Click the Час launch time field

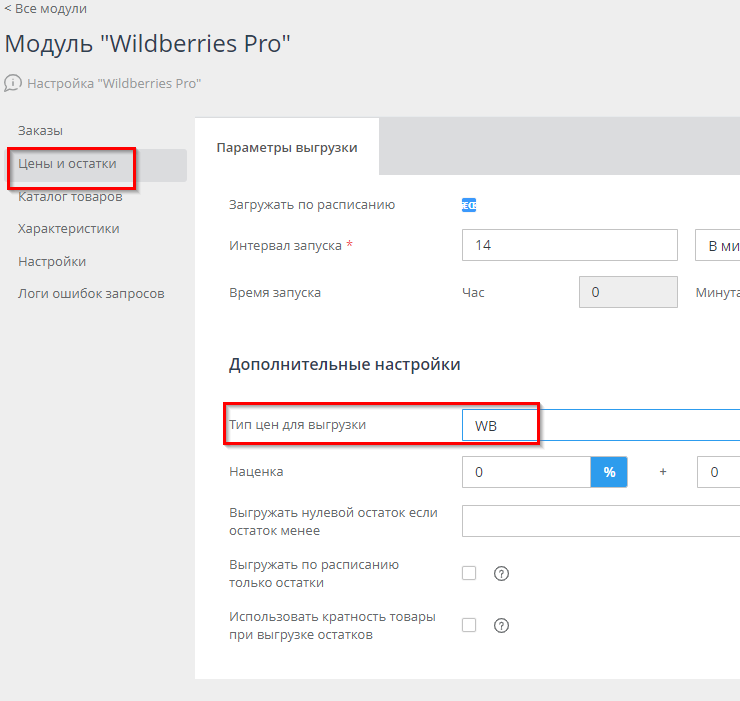[627, 293]
